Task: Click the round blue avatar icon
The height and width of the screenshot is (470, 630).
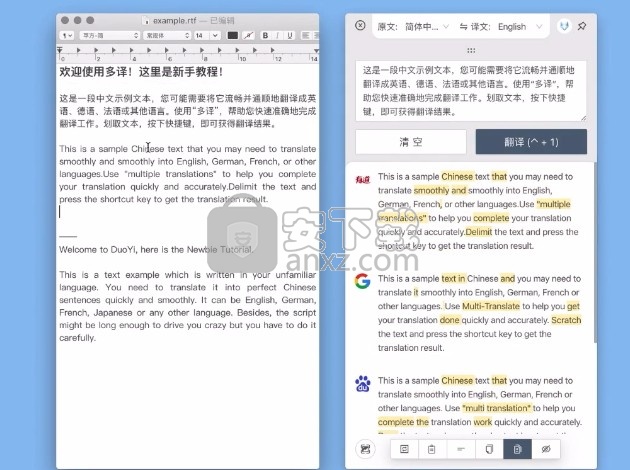Action: pos(564,27)
